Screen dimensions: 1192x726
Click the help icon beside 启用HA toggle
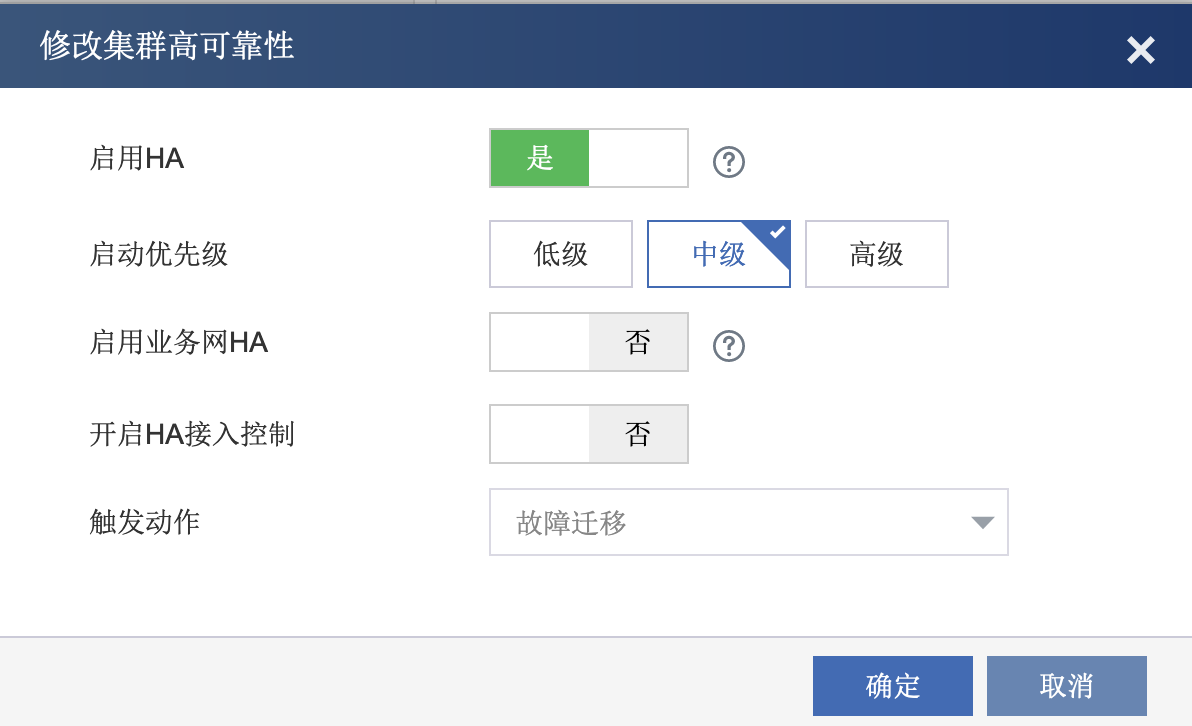729,162
